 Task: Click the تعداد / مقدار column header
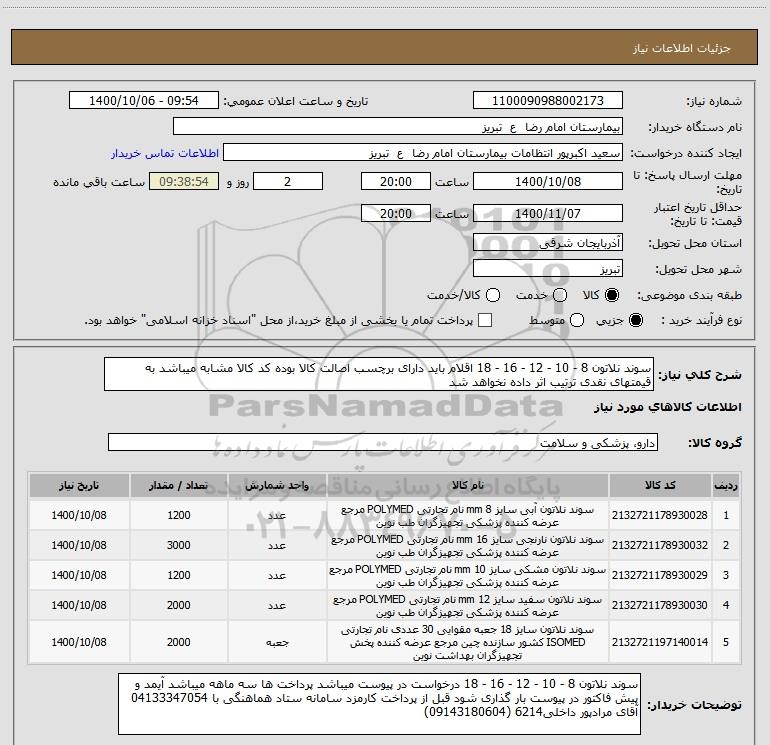[x=179, y=486]
